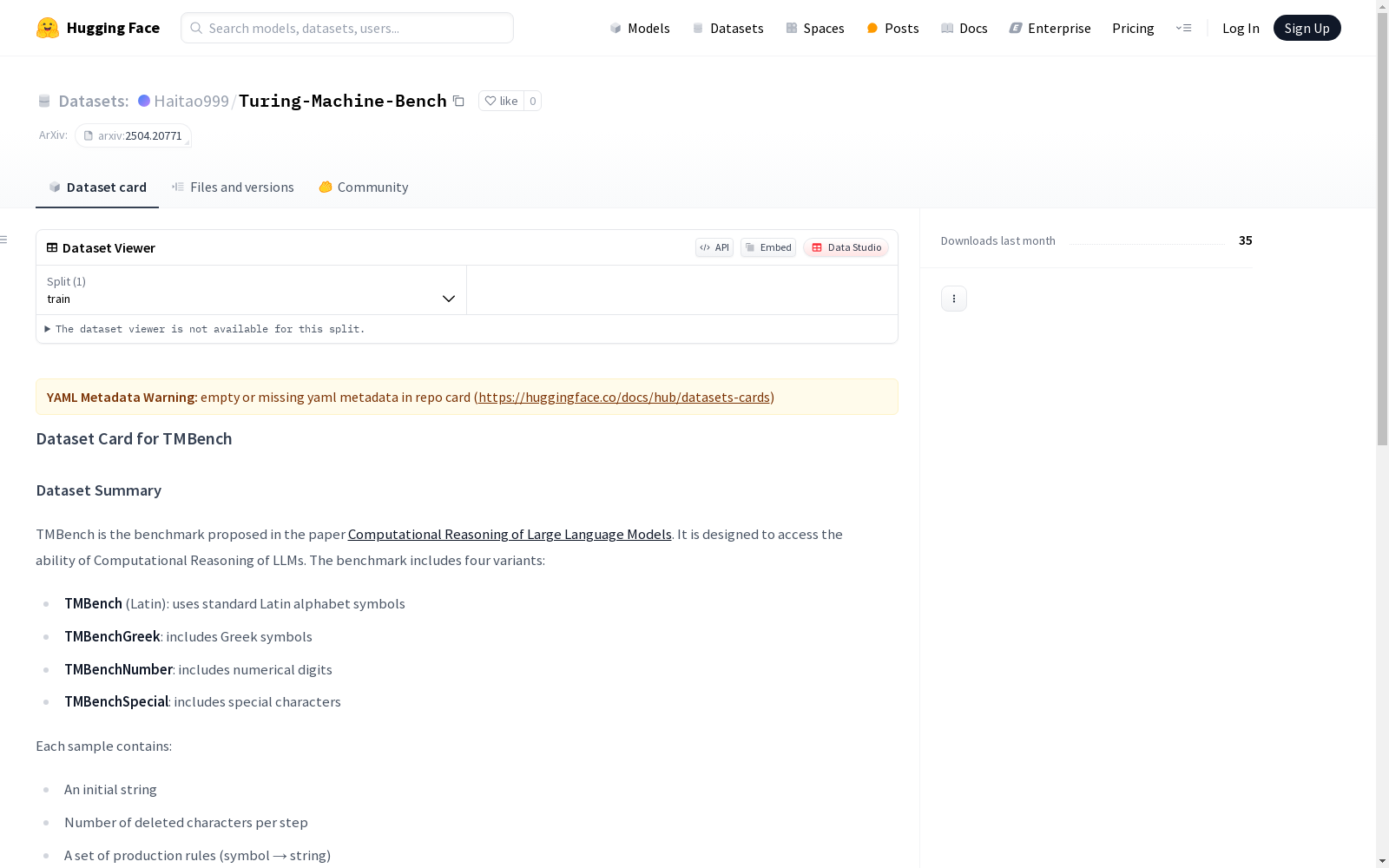Click the heart like button
1389x868 pixels.
coord(501,101)
